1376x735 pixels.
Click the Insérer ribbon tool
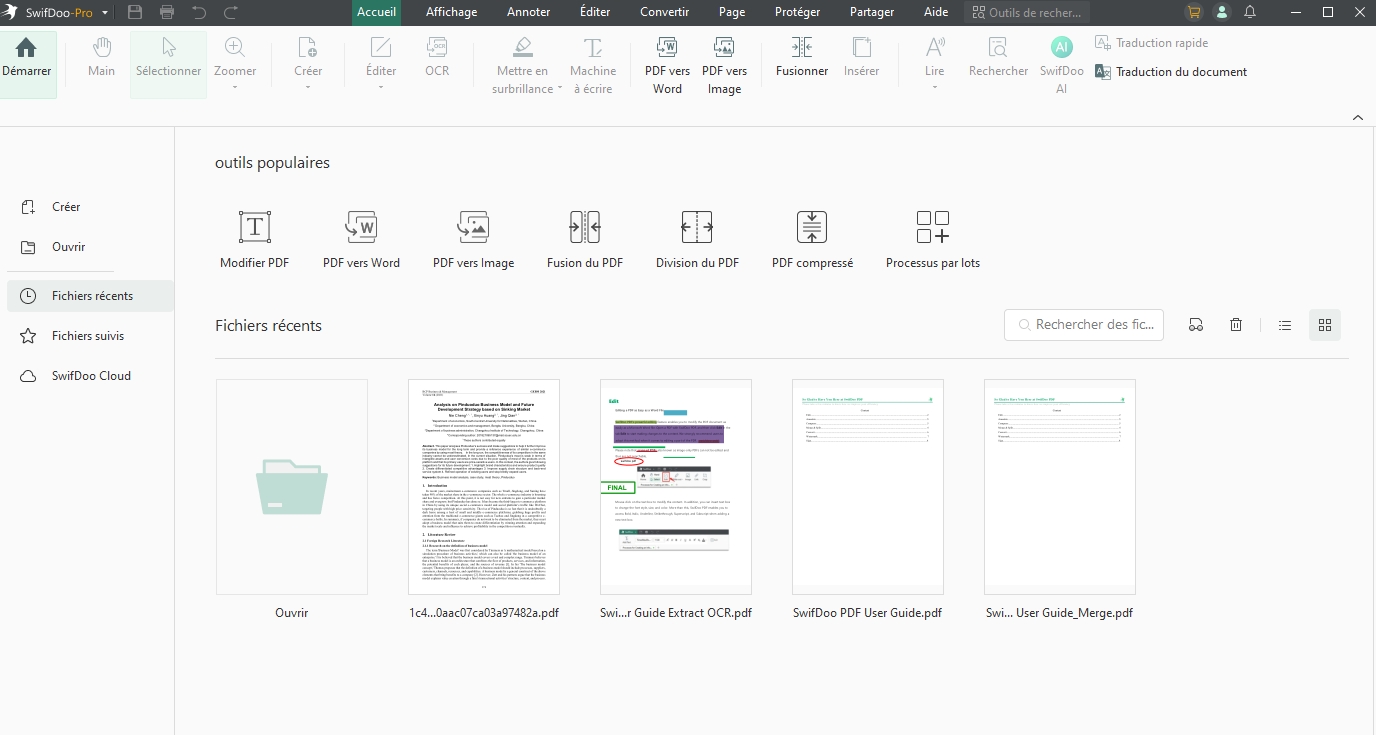click(861, 58)
